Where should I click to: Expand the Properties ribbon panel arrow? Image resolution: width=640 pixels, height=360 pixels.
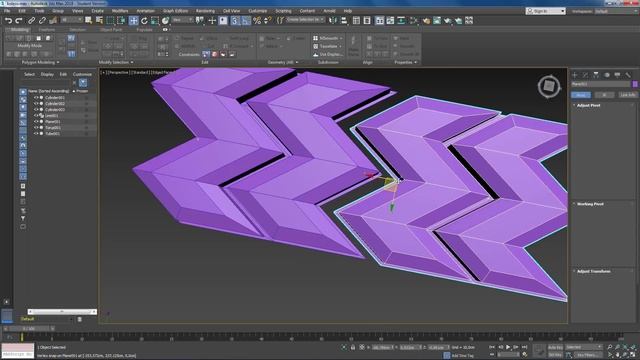coord(416,62)
